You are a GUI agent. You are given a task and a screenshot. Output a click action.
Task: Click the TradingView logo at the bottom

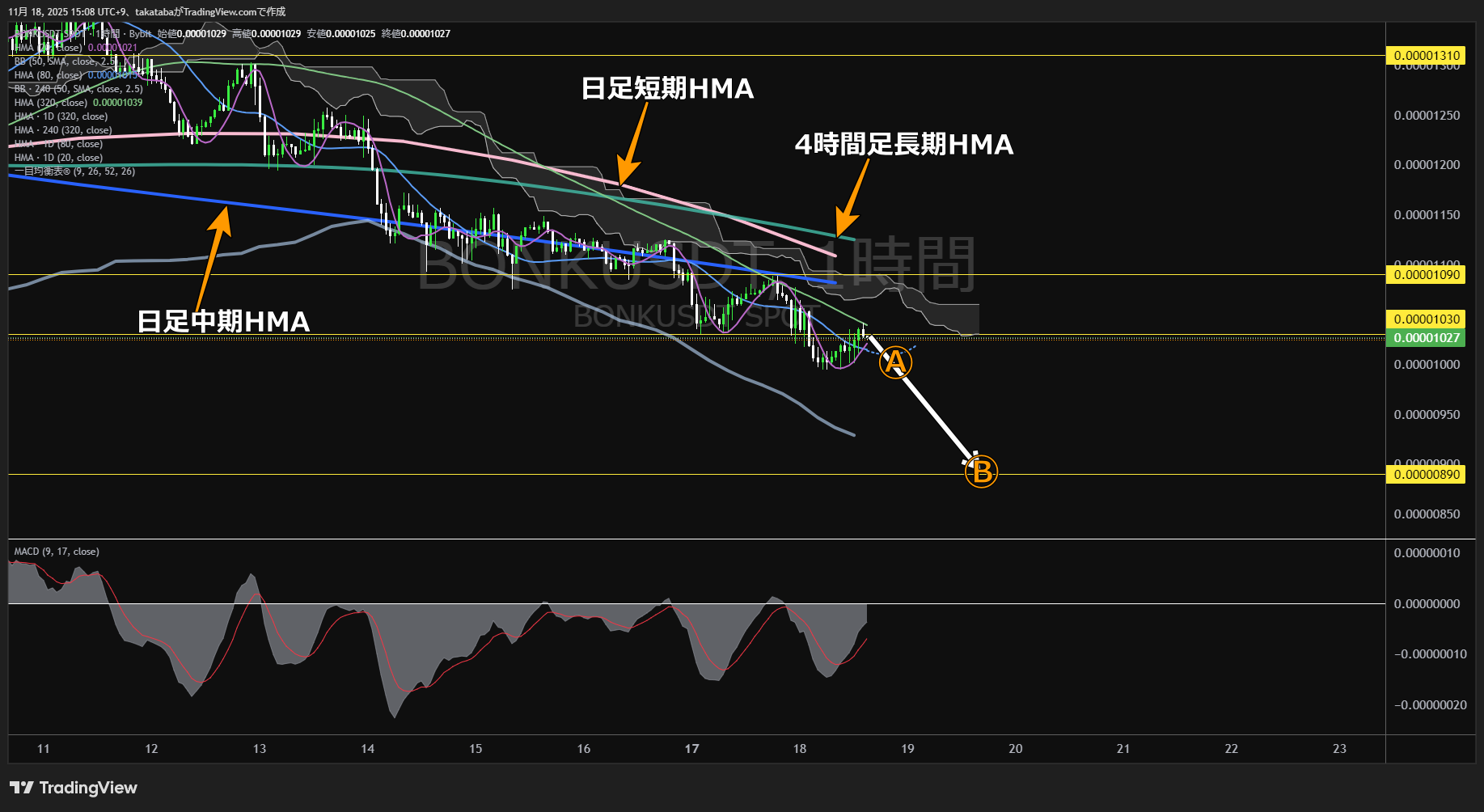(x=74, y=788)
